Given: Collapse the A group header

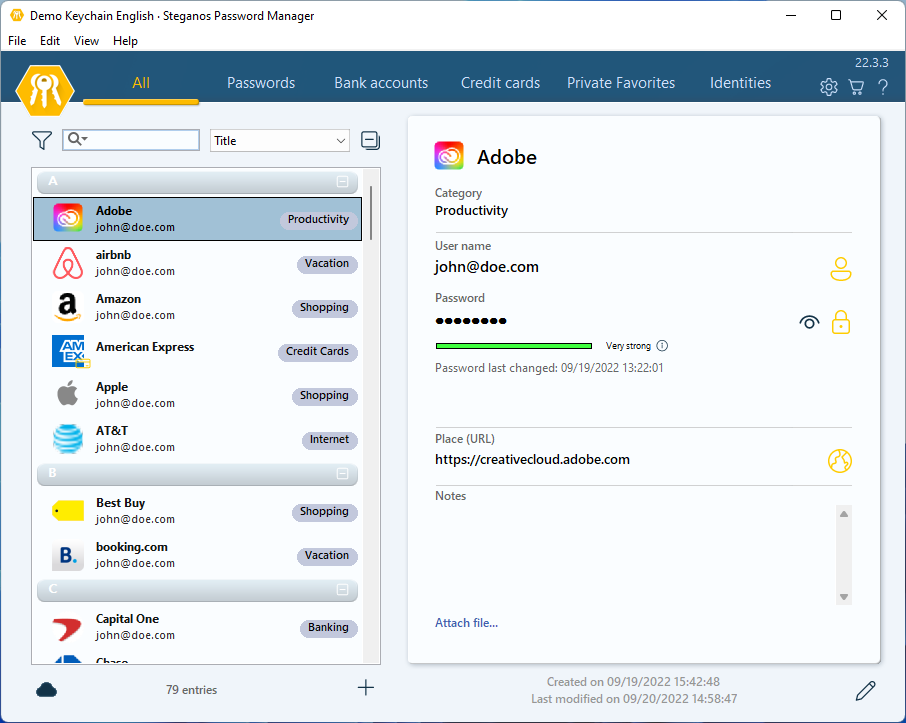Looking at the screenshot, I should (343, 181).
